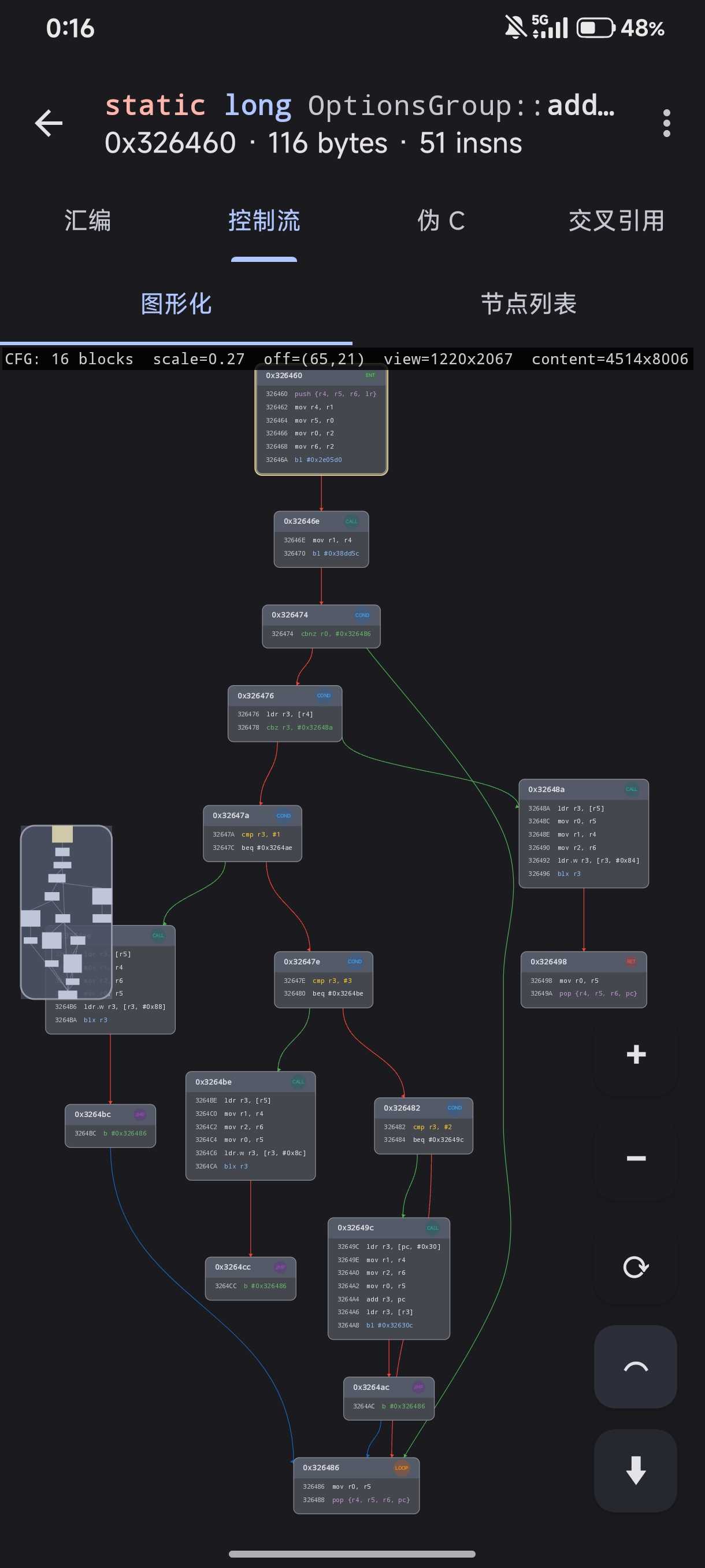This screenshot has width=705, height=1568.
Task: Select block 0x32647a
Action: [x=253, y=833]
